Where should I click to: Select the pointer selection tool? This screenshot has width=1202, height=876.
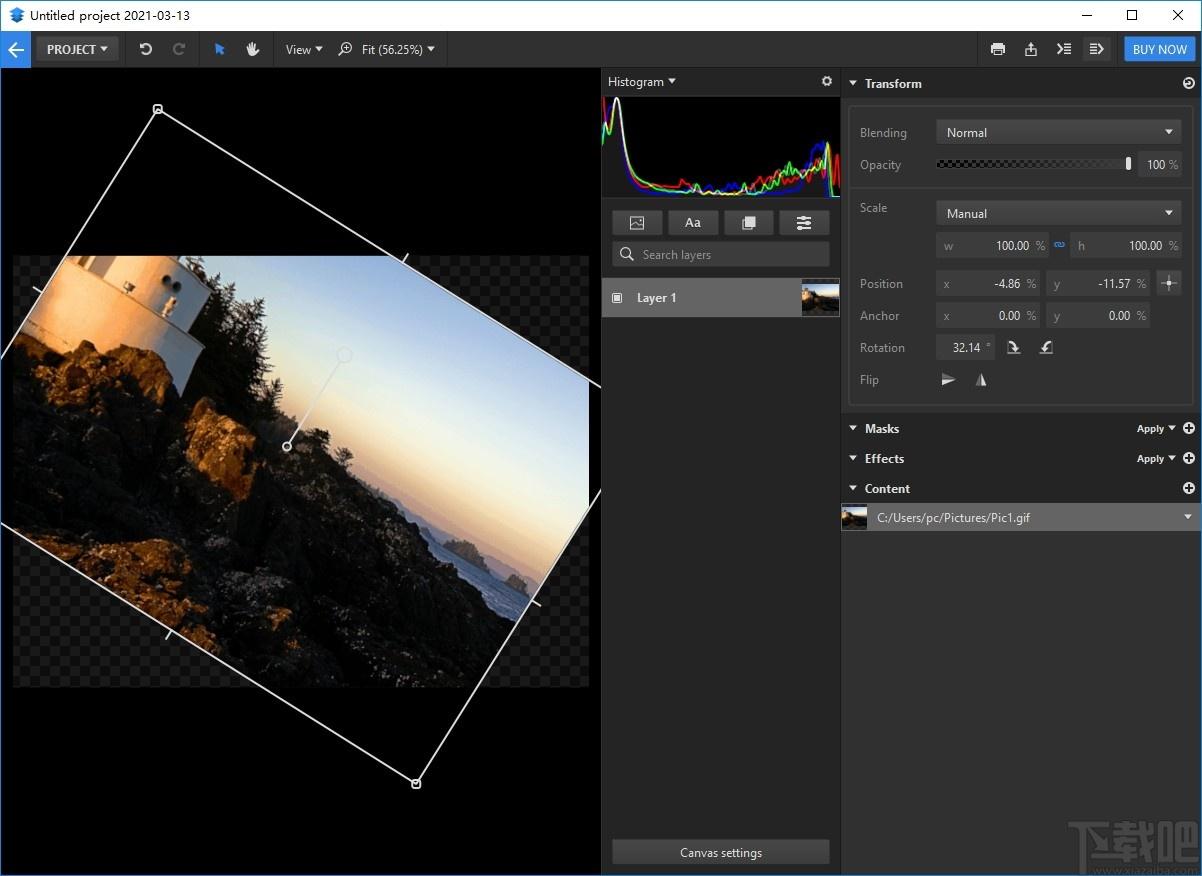[x=220, y=49]
